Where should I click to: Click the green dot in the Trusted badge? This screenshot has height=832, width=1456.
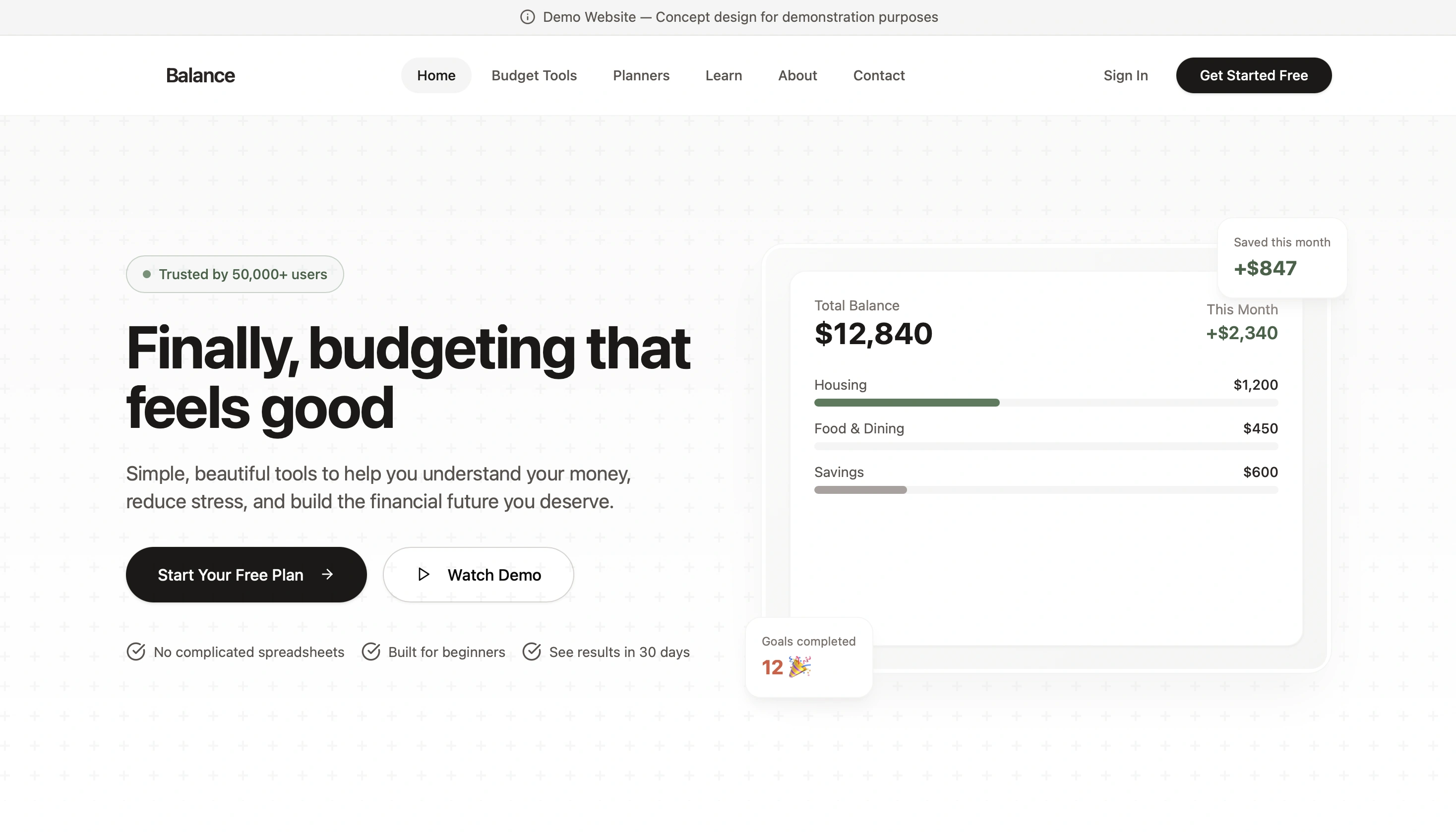coord(147,274)
